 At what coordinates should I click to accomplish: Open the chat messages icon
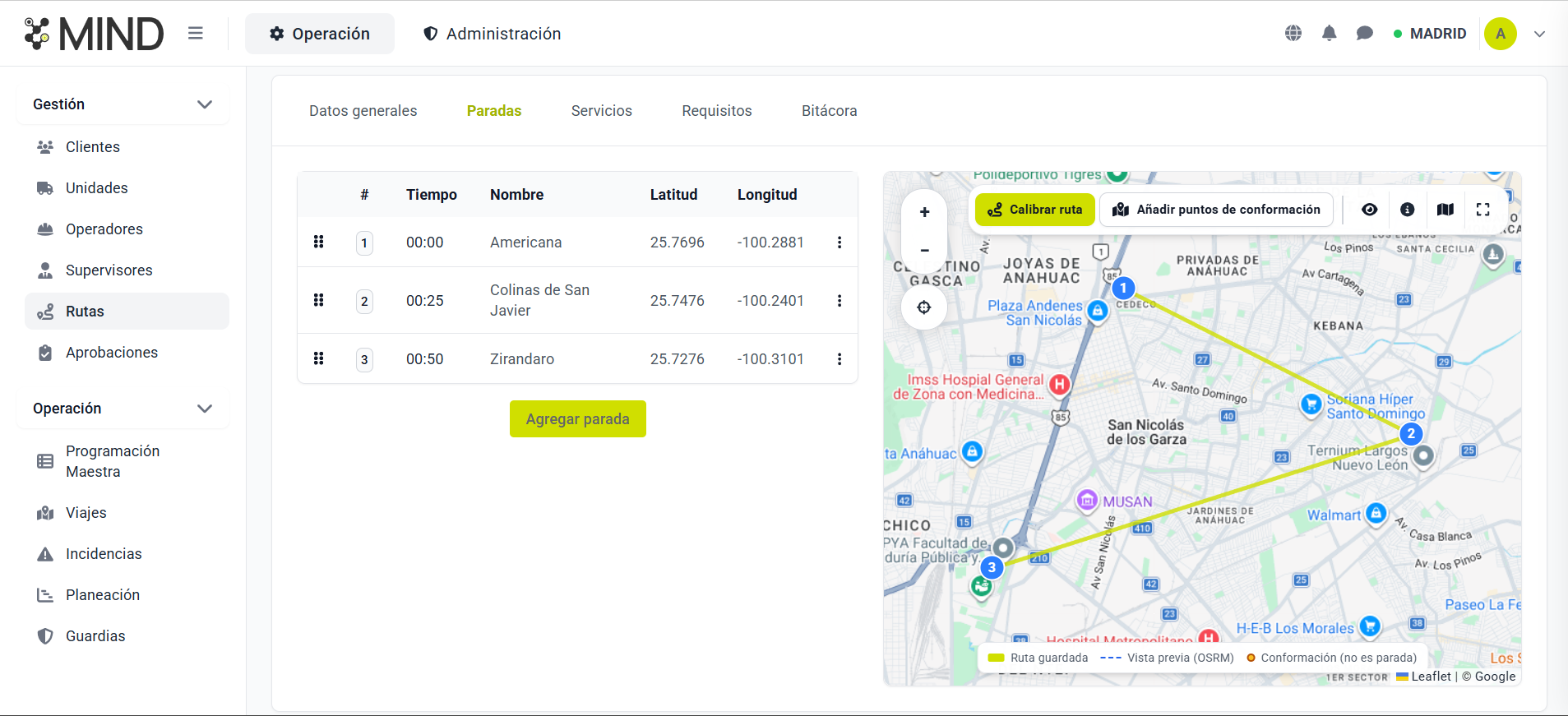coord(1364,34)
